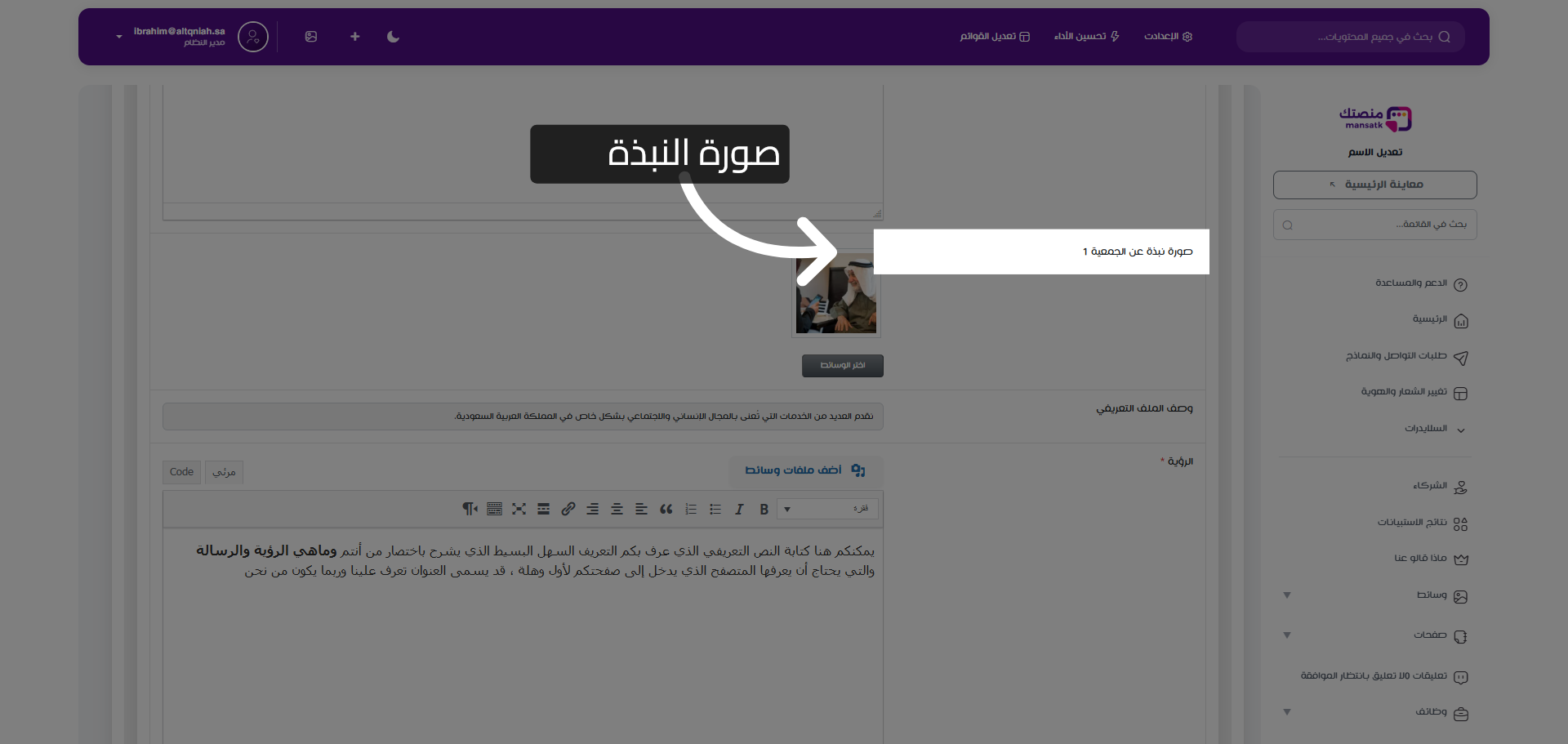Insert a blockquote in the editor
Image resolution: width=1568 pixels, height=744 pixels.
pyautogui.click(x=666, y=509)
